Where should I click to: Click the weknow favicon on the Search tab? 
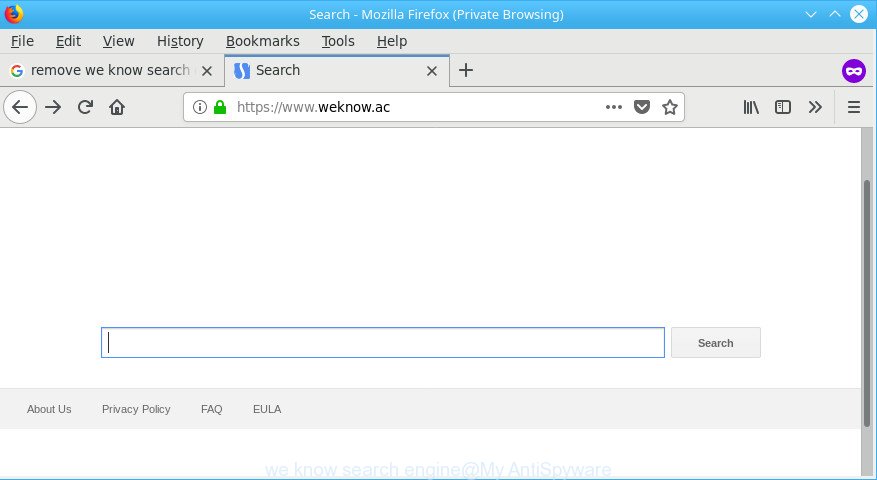(242, 70)
